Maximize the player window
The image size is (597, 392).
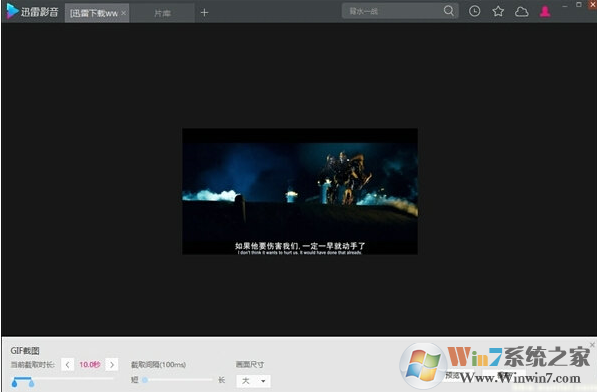tap(579, 5)
